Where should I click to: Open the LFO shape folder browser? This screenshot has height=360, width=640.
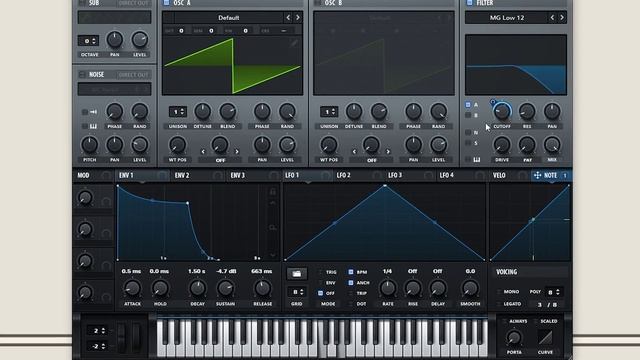(297, 274)
